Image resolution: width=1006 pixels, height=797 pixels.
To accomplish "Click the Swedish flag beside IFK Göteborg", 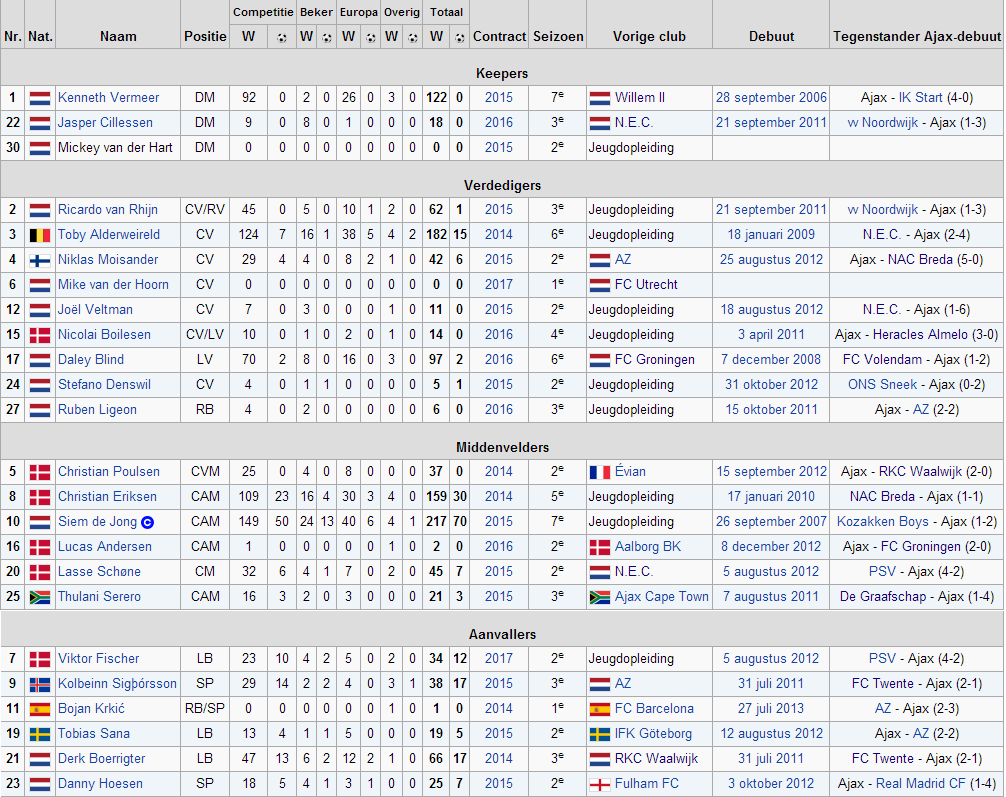I will pyautogui.click(x=600, y=735).
